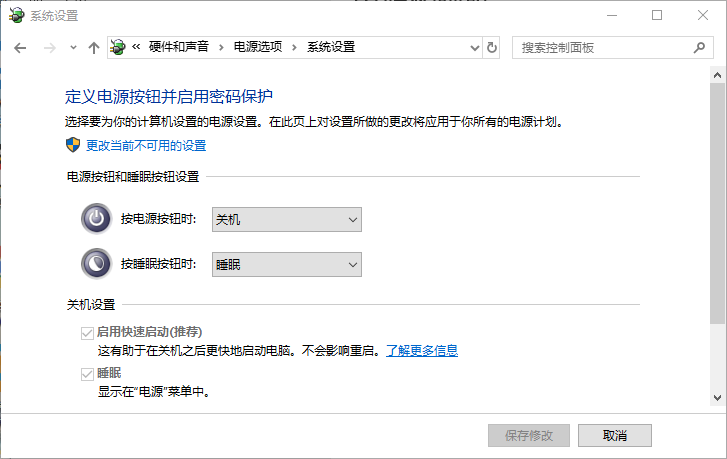Expand the address bar history dropdown

tap(474, 47)
